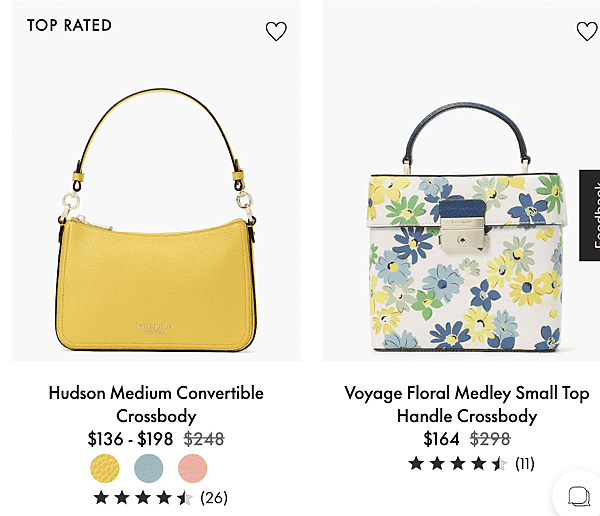This screenshot has width=600, height=516.
Task: View the 11 reviews count for Voyage
Action: pyautogui.click(x=525, y=464)
